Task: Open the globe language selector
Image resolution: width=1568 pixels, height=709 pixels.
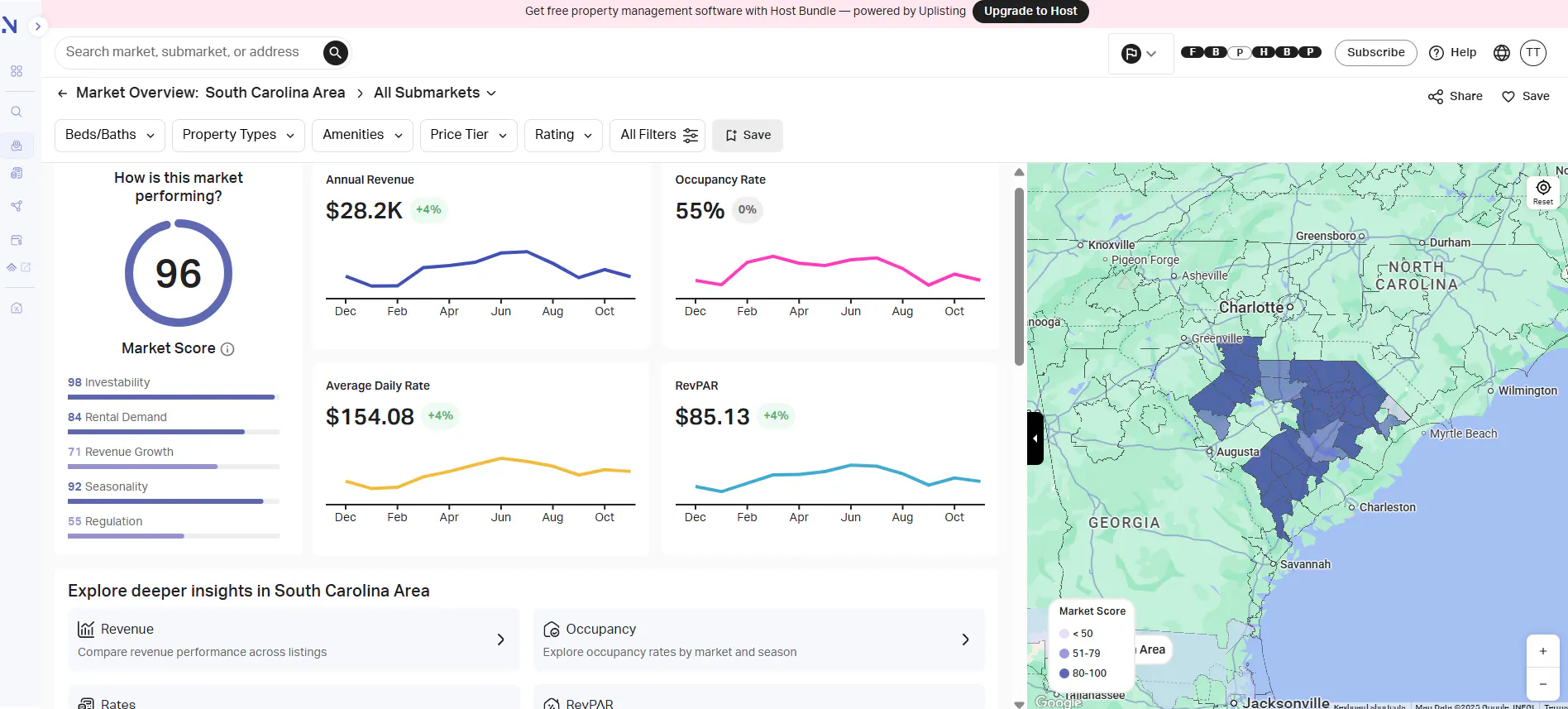Action: point(1502,53)
